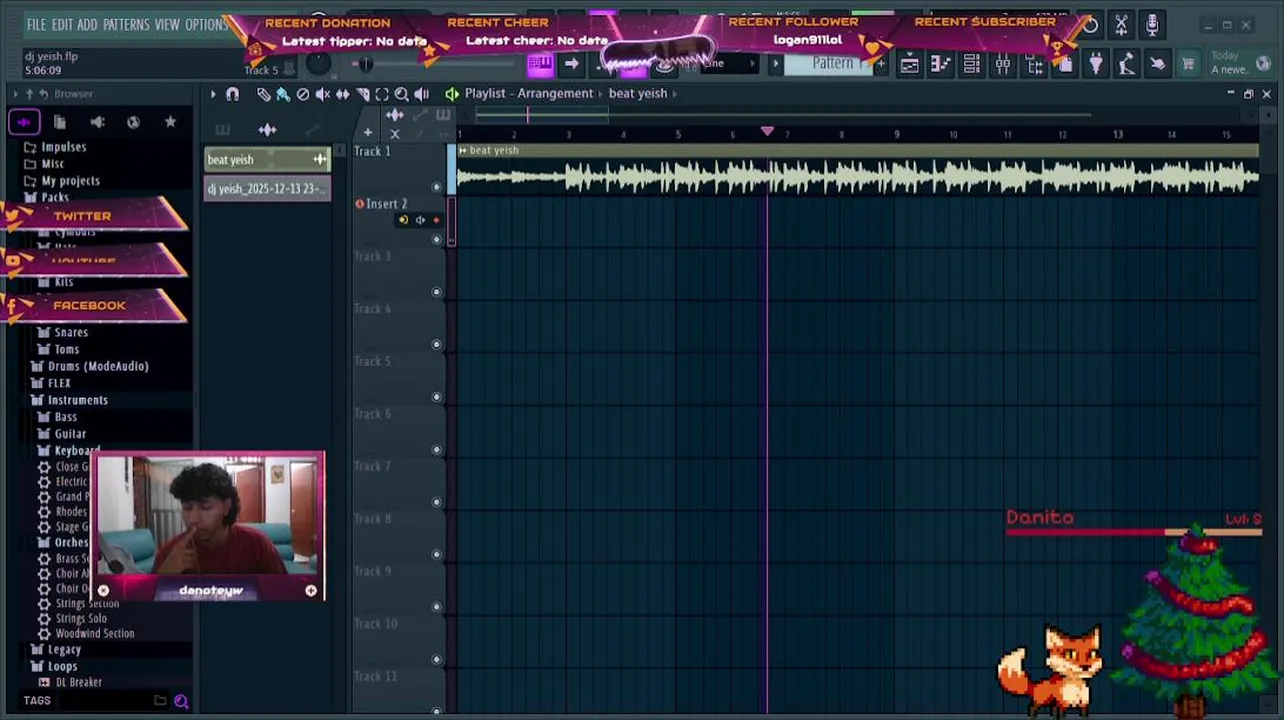Open the Playlist view from main toolbar
1284x720 pixels.
(909, 64)
